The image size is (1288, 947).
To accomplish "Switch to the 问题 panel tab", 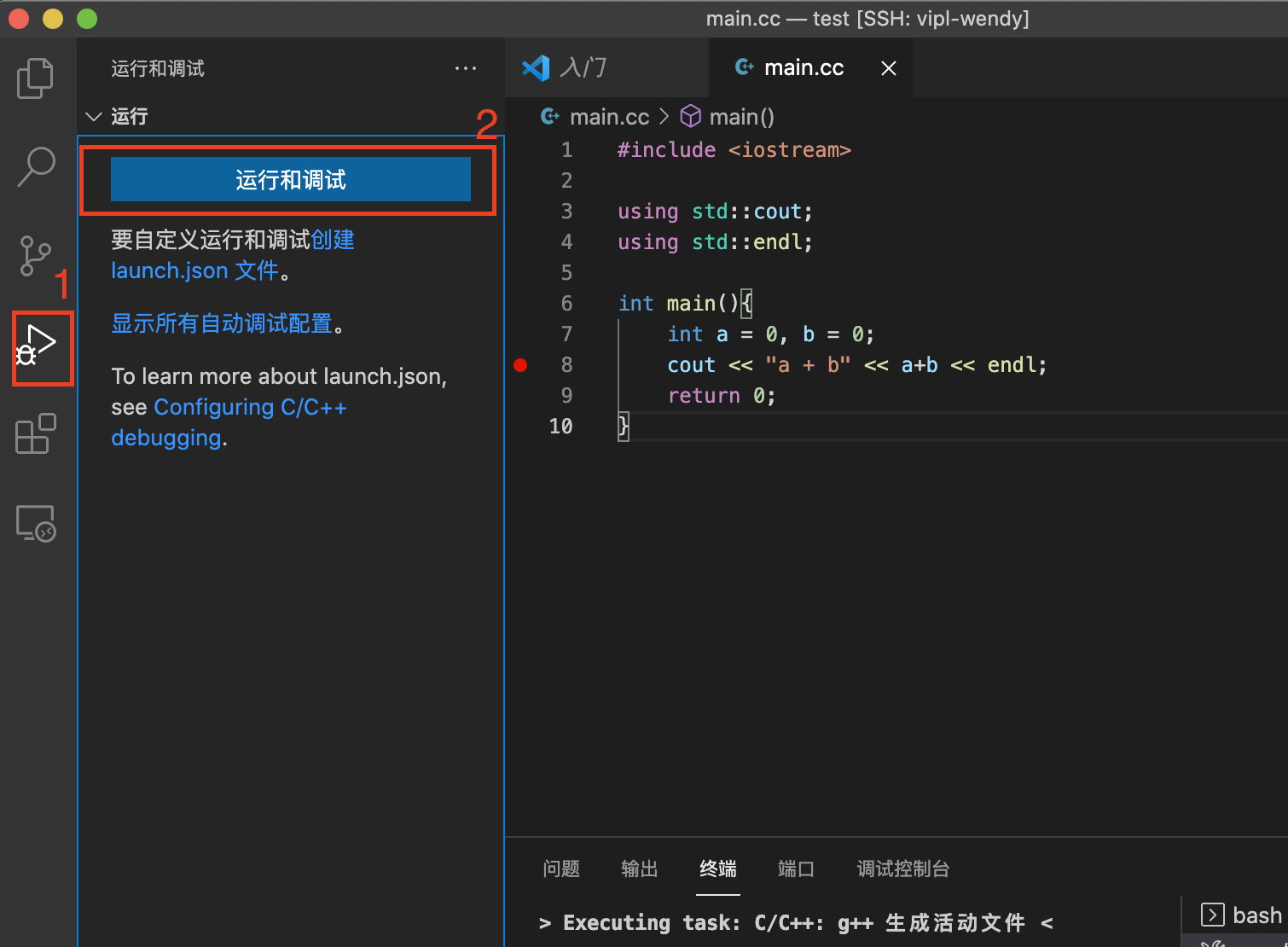I will tap(561, 869).
